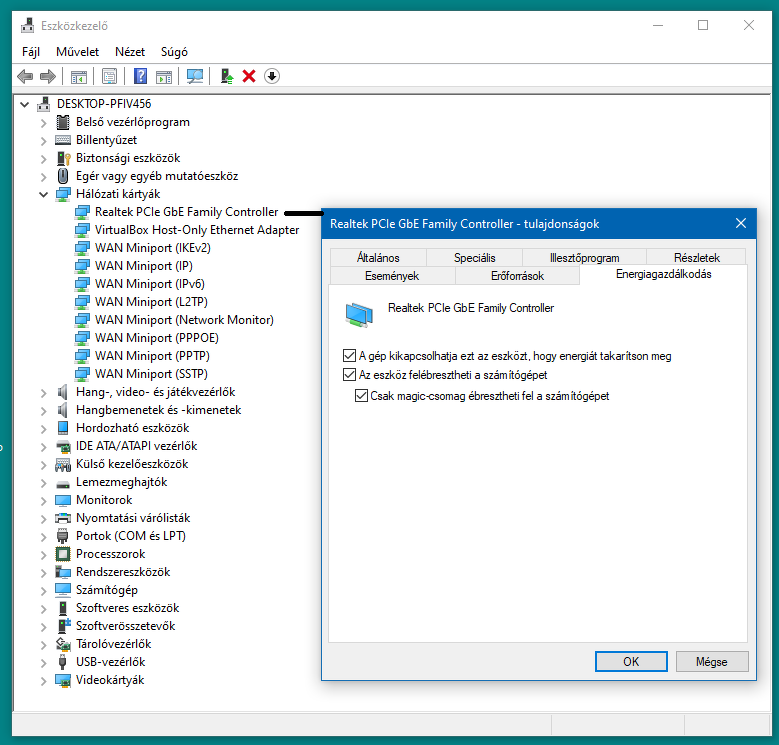Expand Portok (COM és LPT) category
779x745 pixels.
point(43,537)
